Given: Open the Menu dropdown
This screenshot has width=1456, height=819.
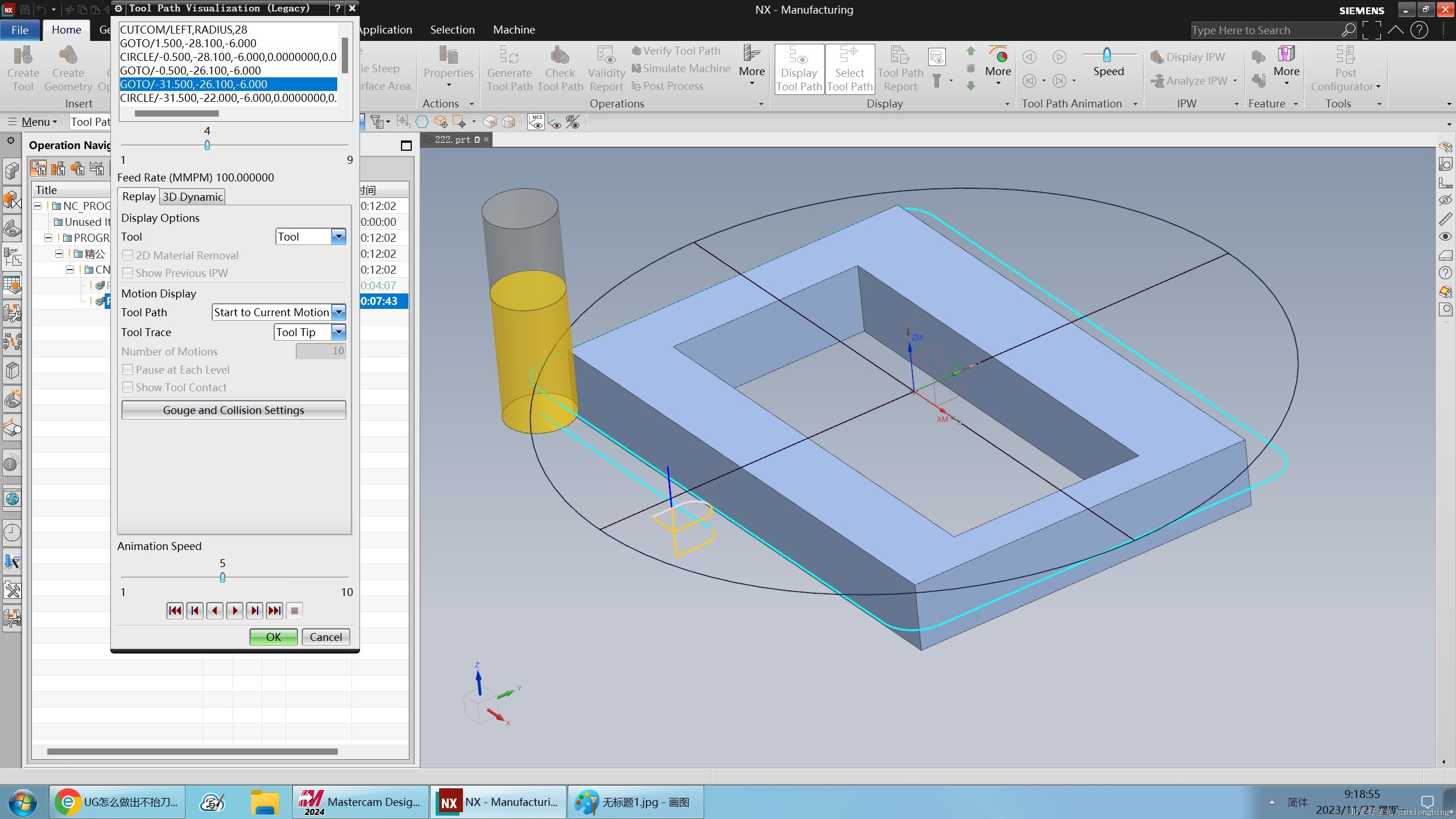Looking at the screenshot, I should pos(34,122).
